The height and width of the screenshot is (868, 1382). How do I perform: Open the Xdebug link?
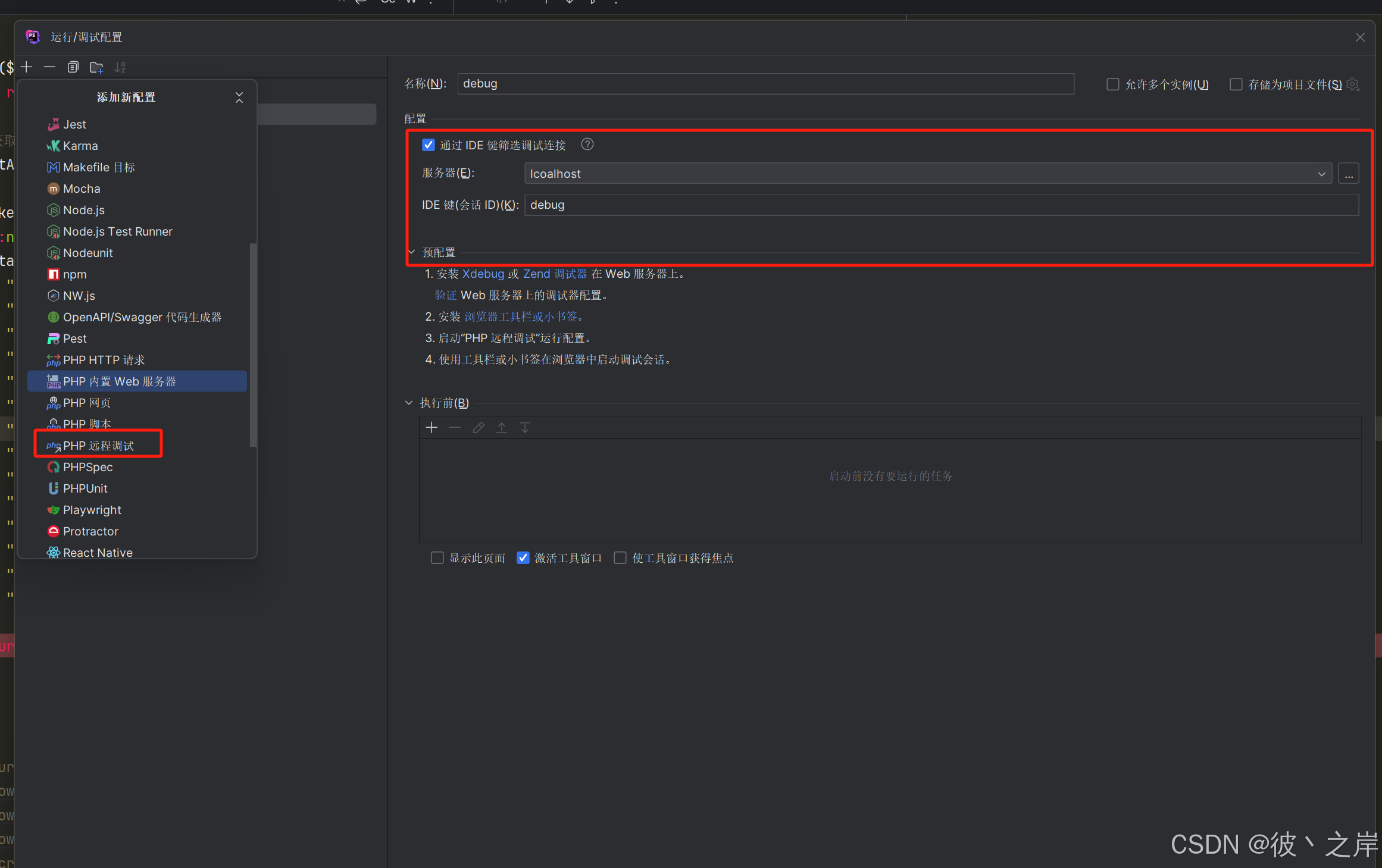coord(483,274)
